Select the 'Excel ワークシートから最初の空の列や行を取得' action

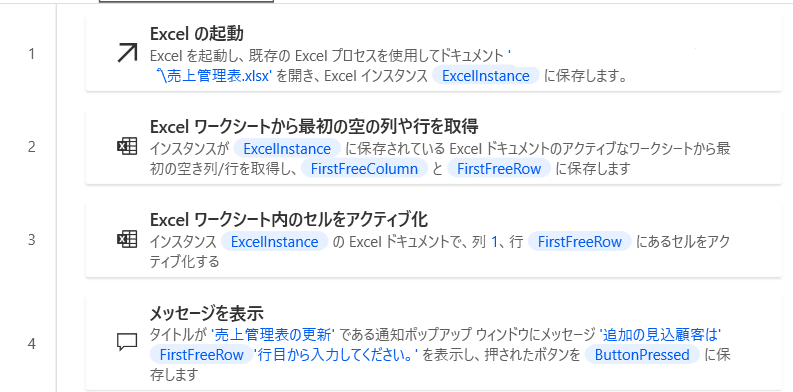point(314,126)
